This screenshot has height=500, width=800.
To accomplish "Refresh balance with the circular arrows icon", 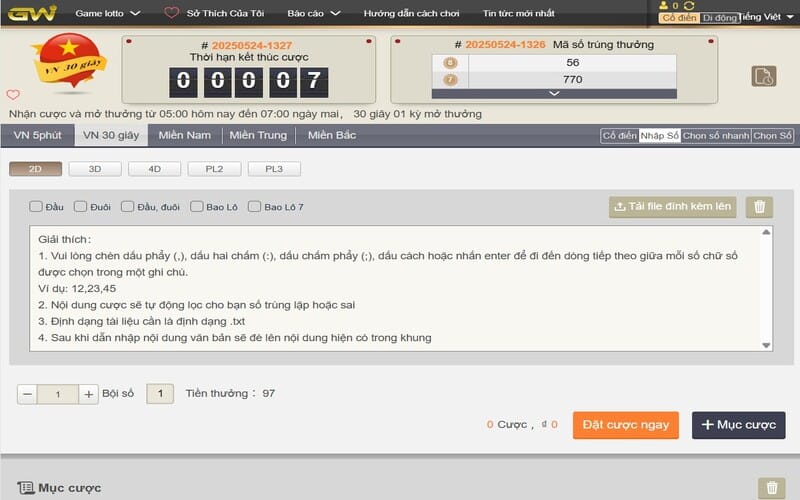I will [689, 5].
